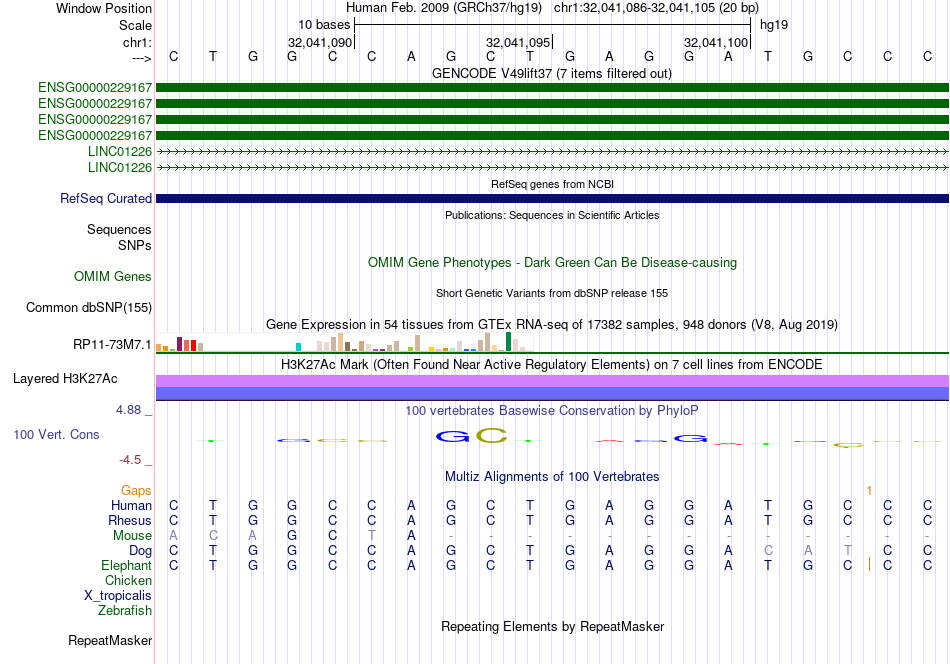Open the H3K27Ac Mark track title

click(x=552, y=365)
